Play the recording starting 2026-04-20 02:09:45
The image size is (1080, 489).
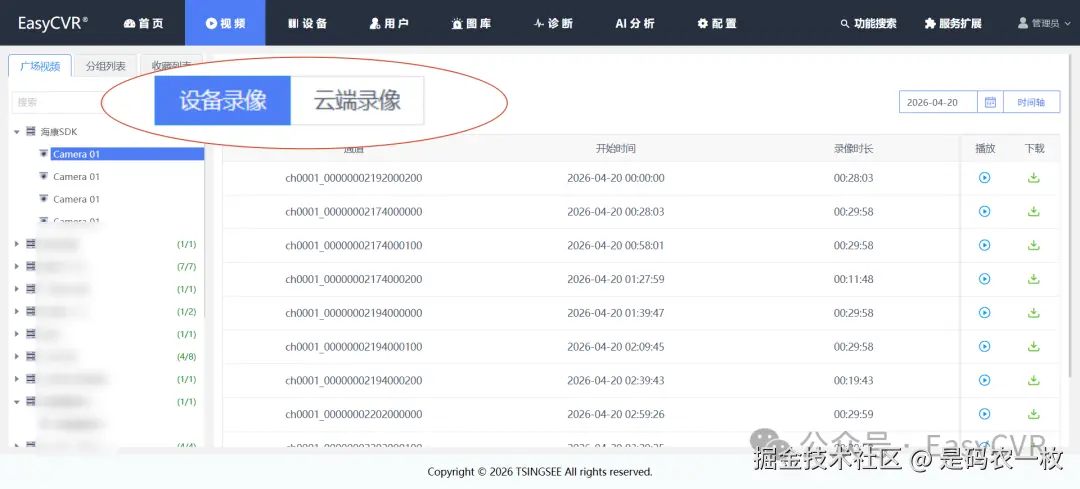pyautogui.click(x=984, y=346)
